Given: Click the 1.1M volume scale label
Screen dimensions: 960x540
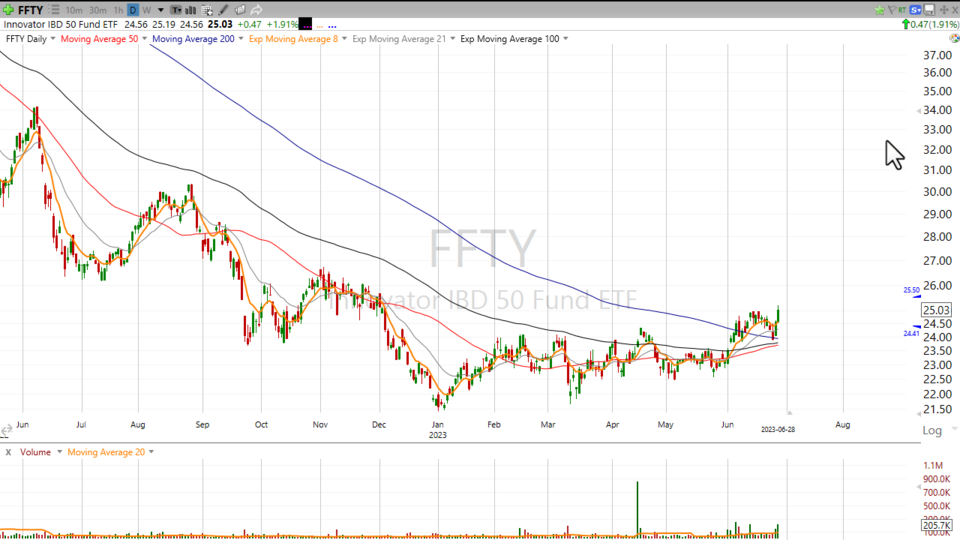Looking at the screenshot, I should (933, 465).
